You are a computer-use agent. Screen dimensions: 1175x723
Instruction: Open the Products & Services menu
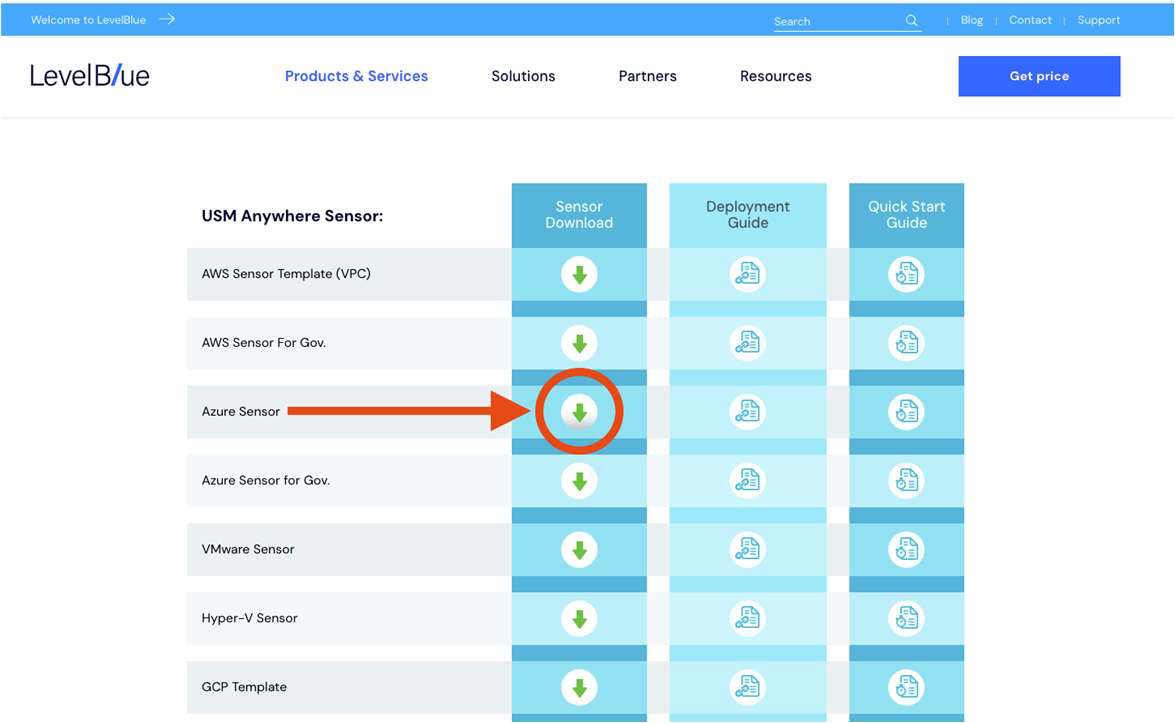click(356, 76)
